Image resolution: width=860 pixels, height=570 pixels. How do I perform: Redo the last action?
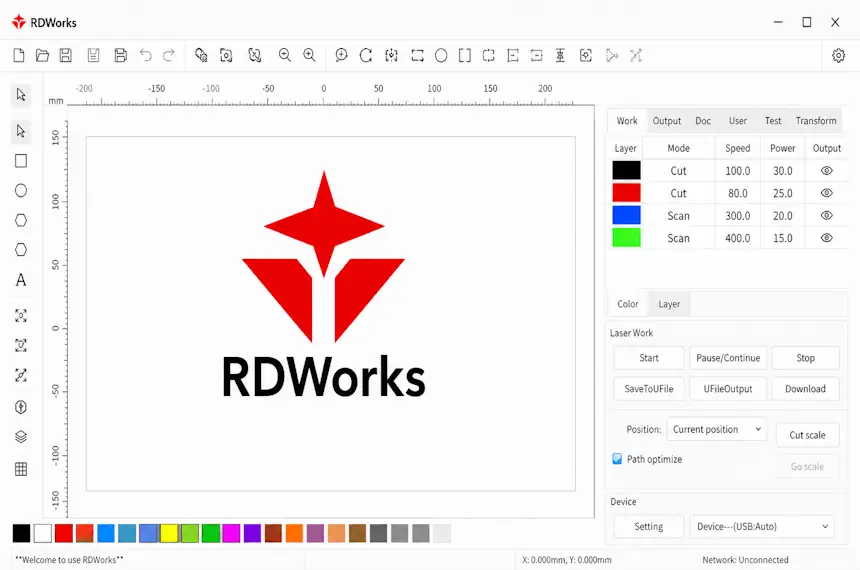click(x=169, y=55)
